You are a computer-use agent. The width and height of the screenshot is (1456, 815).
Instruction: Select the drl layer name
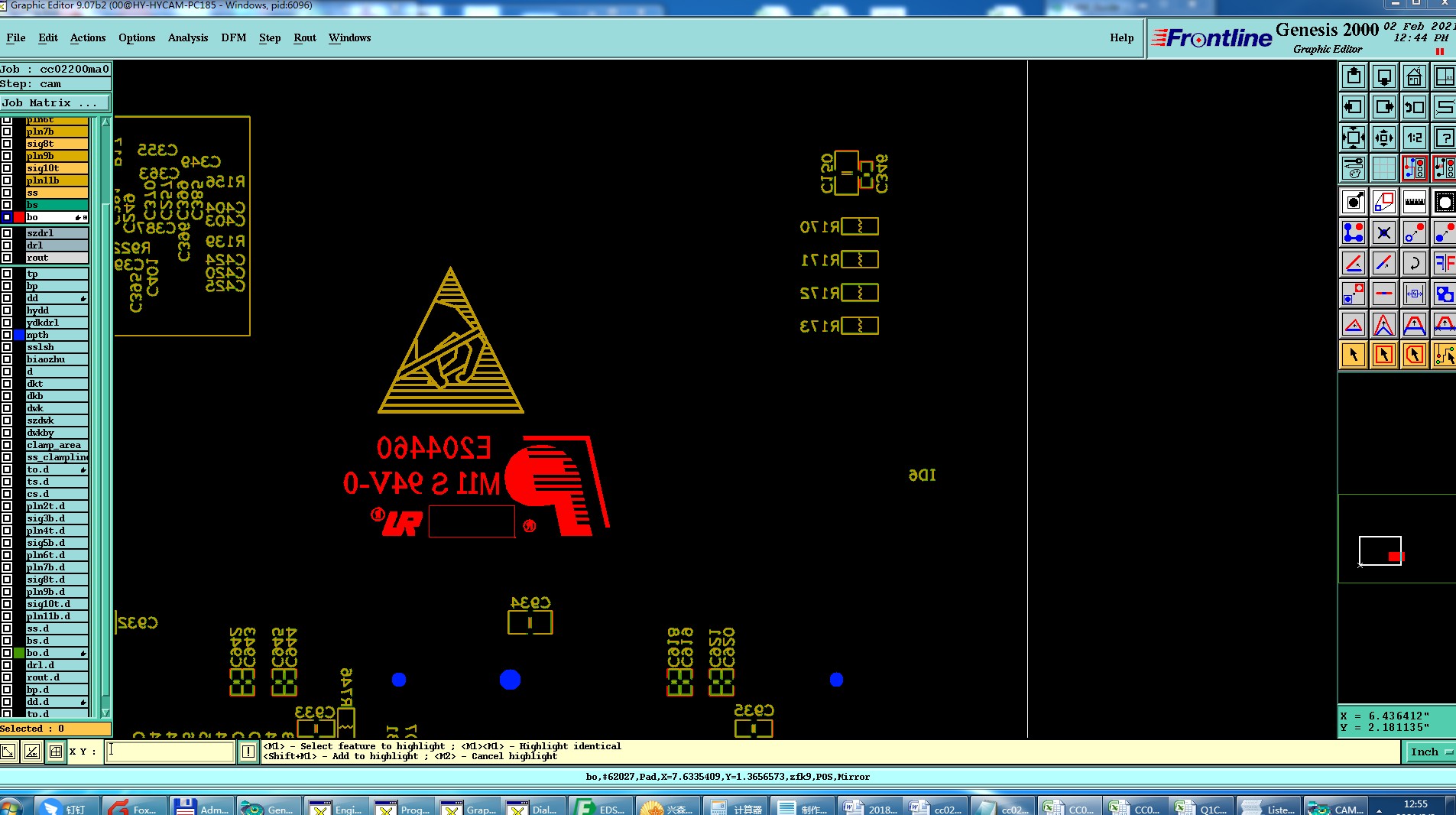57,245
